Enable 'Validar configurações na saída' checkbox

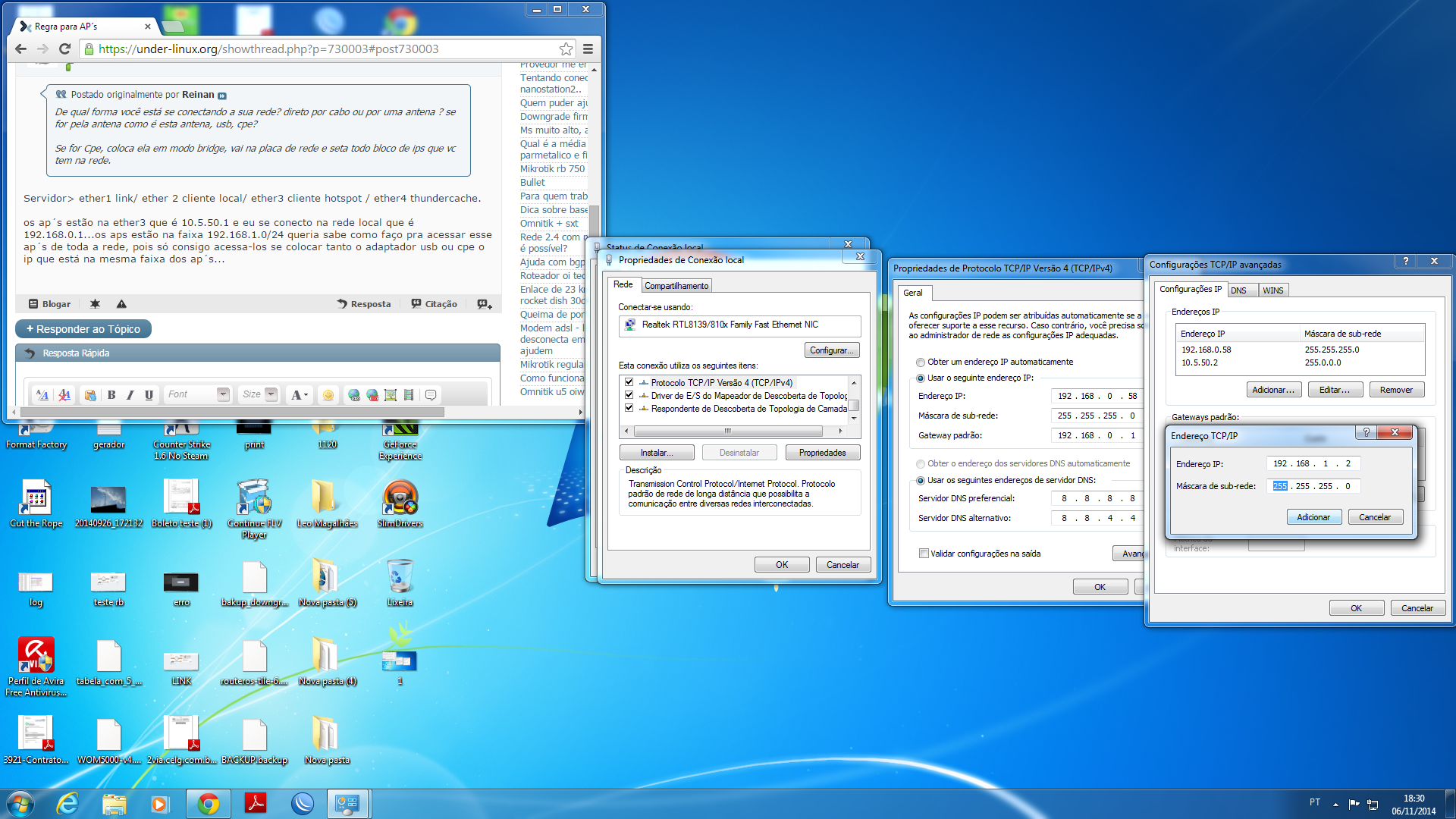924,554
